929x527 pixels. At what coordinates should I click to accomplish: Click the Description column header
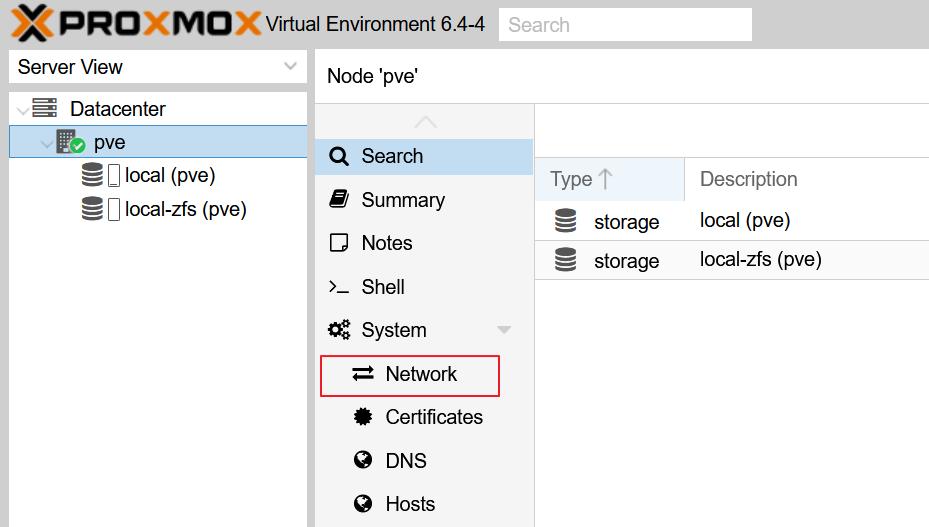(x=748, y=179)
